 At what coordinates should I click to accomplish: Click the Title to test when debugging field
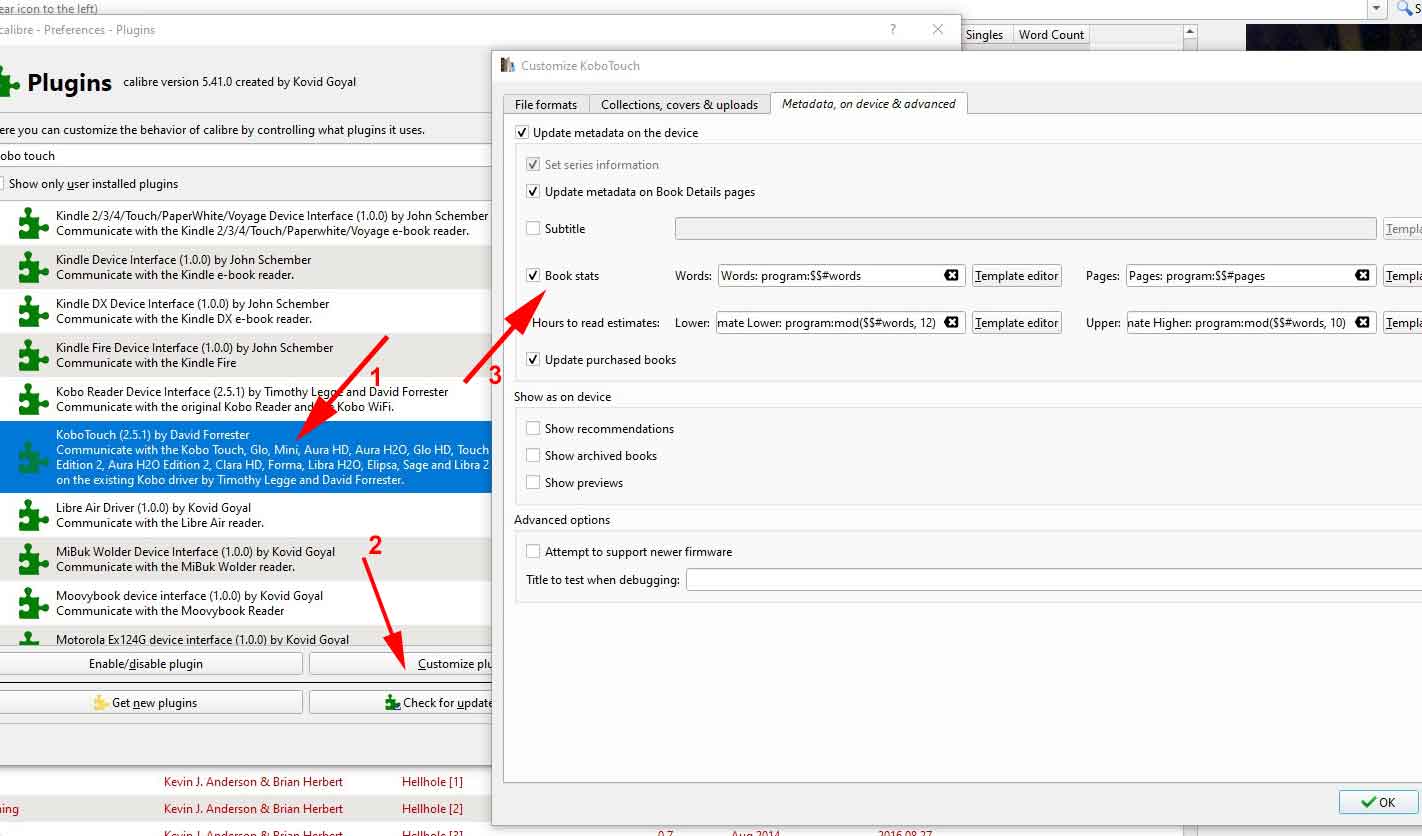click(1054, 580)
